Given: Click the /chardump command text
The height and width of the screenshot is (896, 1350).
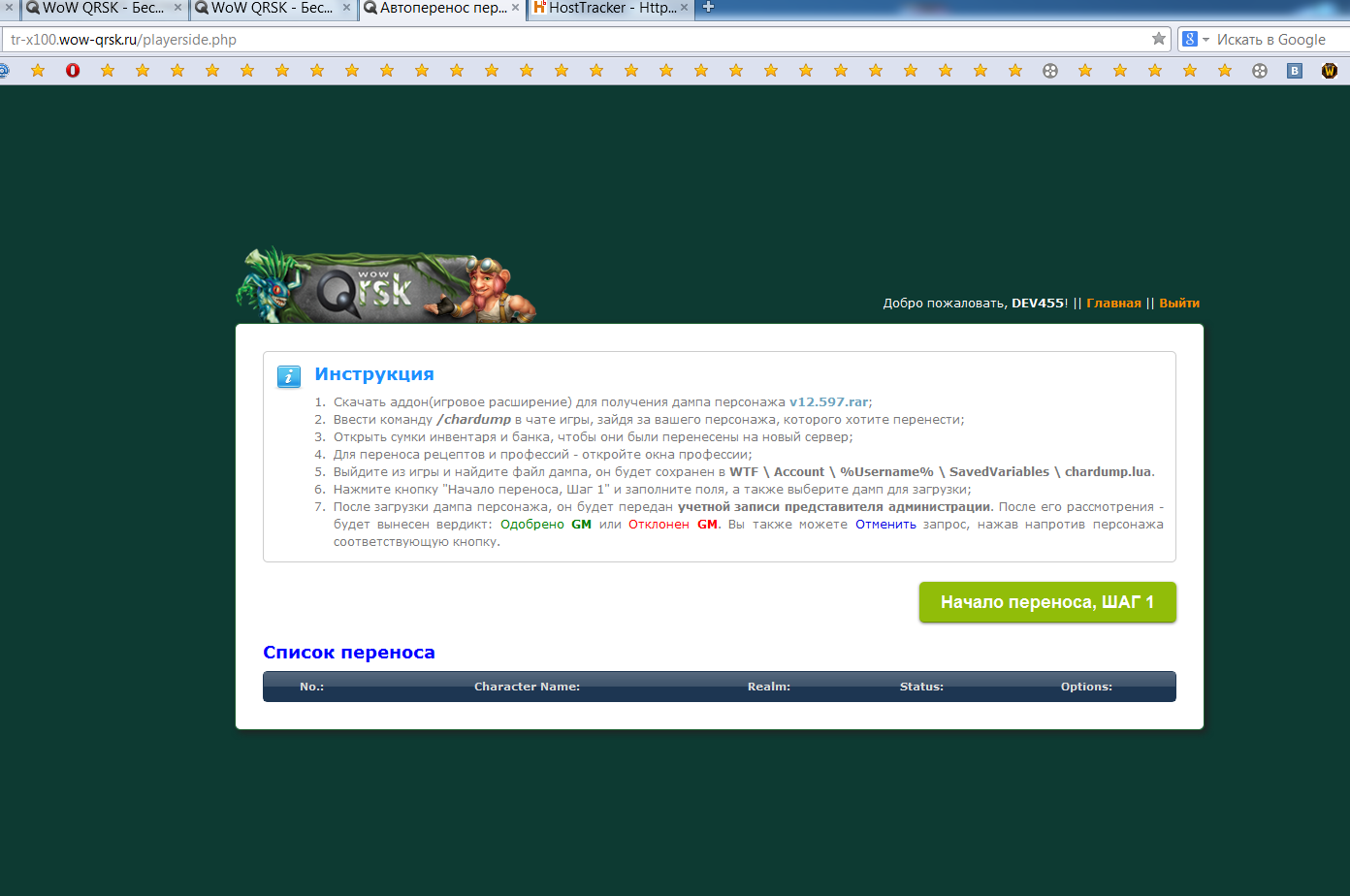Looking at the screenshot, I should [474, 420].
